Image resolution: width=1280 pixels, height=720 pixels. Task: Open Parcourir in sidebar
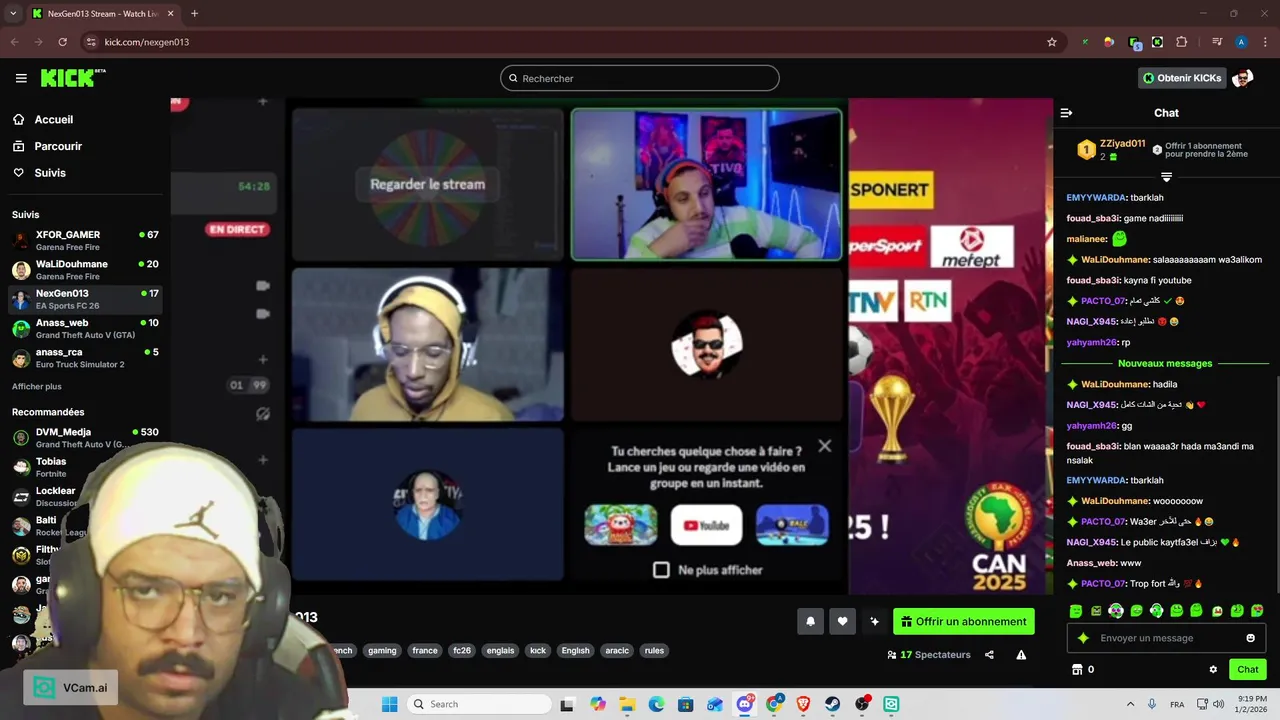click(58, 146)
